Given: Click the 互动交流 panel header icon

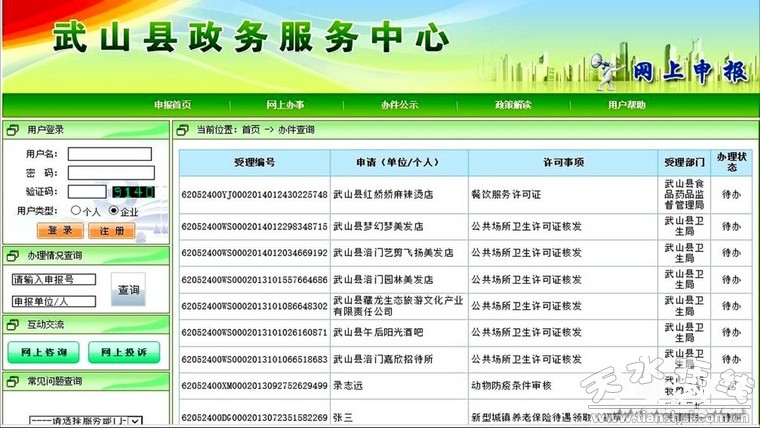Looking at the screenshot, I should 12,324.
